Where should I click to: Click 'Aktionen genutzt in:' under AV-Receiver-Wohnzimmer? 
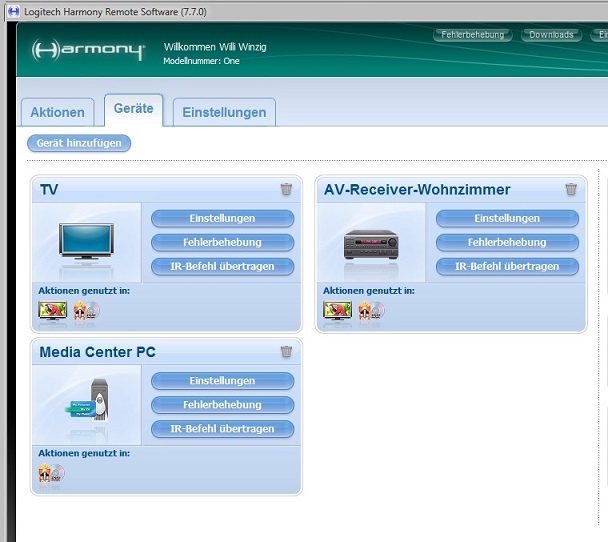(369, 291)
